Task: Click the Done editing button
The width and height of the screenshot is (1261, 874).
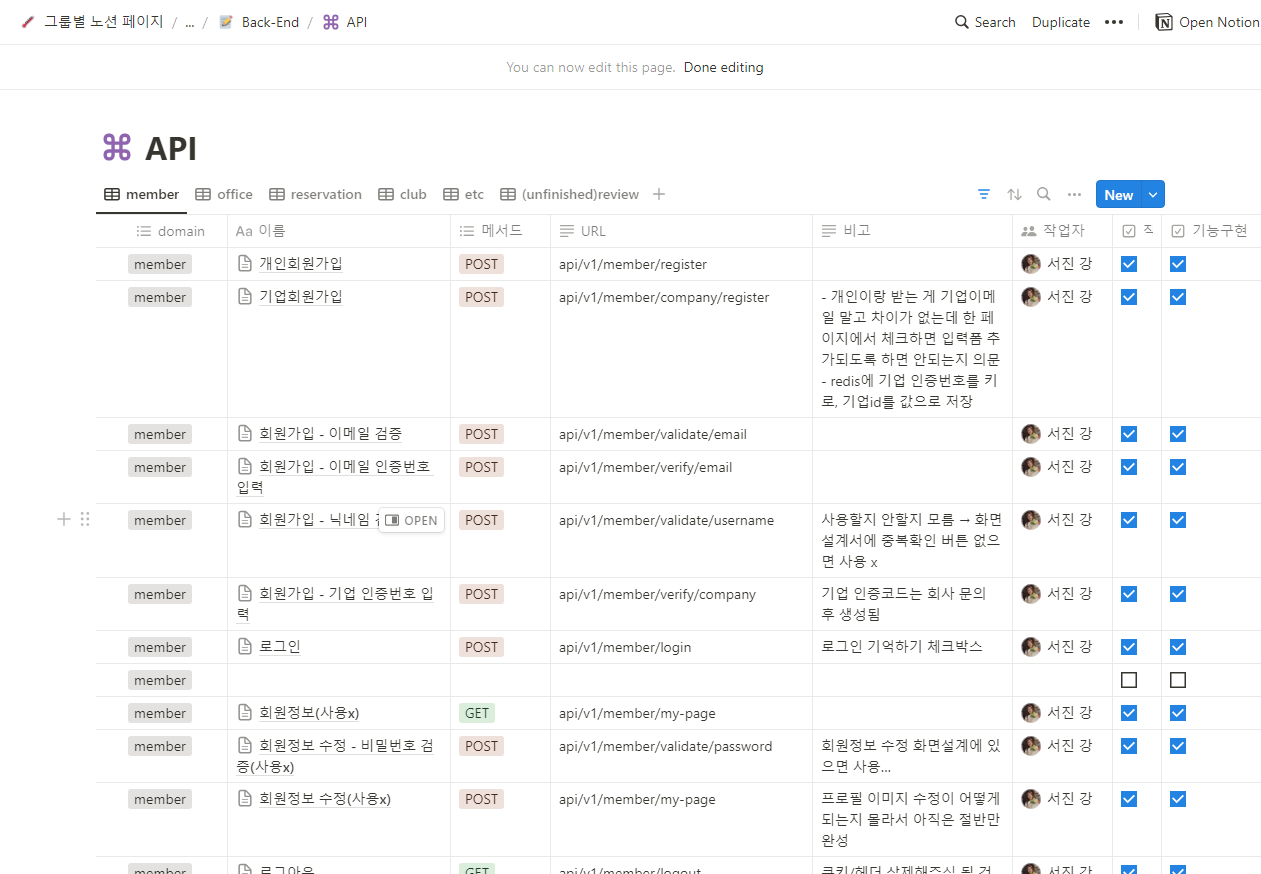Action: [x=723, y=67]
